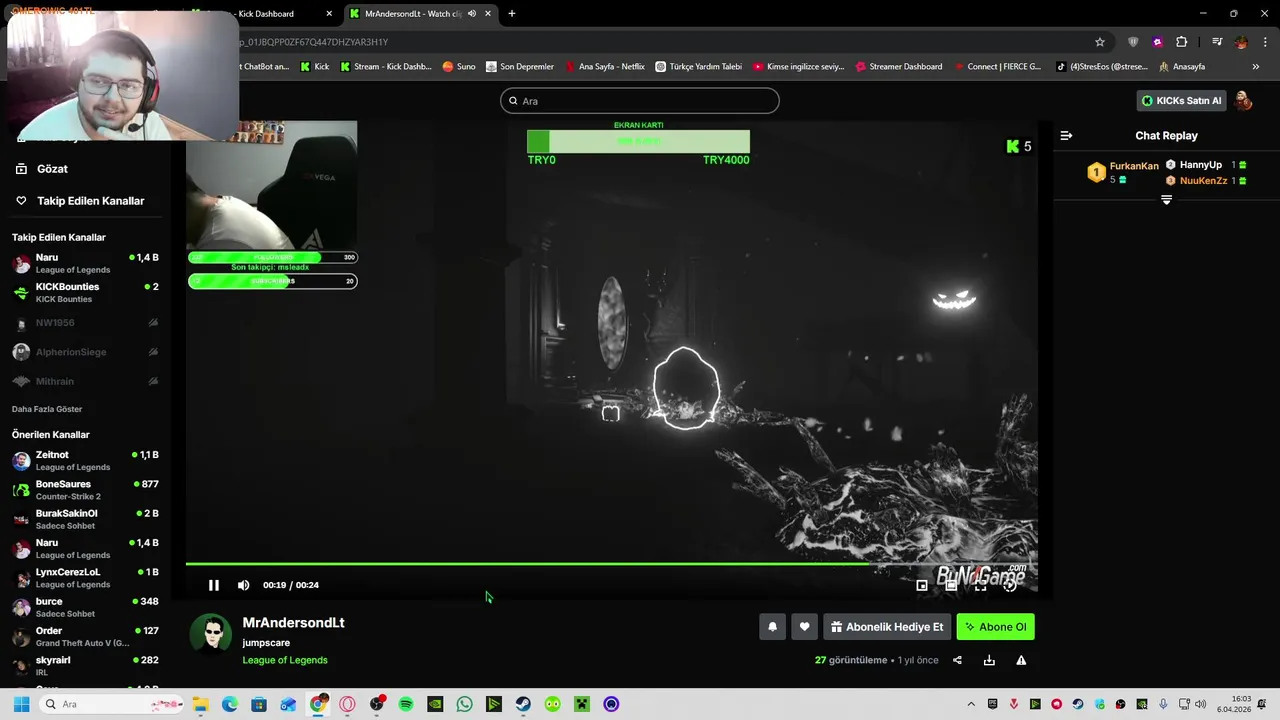Open the offline AlpherionSiege channel
Image resolution: width=1280 pixels, height=720 pixels.
coord(85,352)
